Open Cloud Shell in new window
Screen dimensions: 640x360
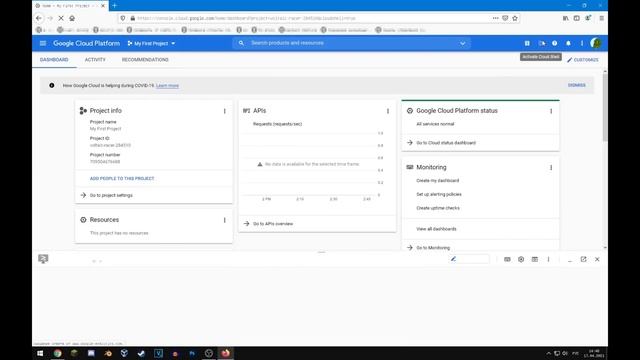(583, 259)
